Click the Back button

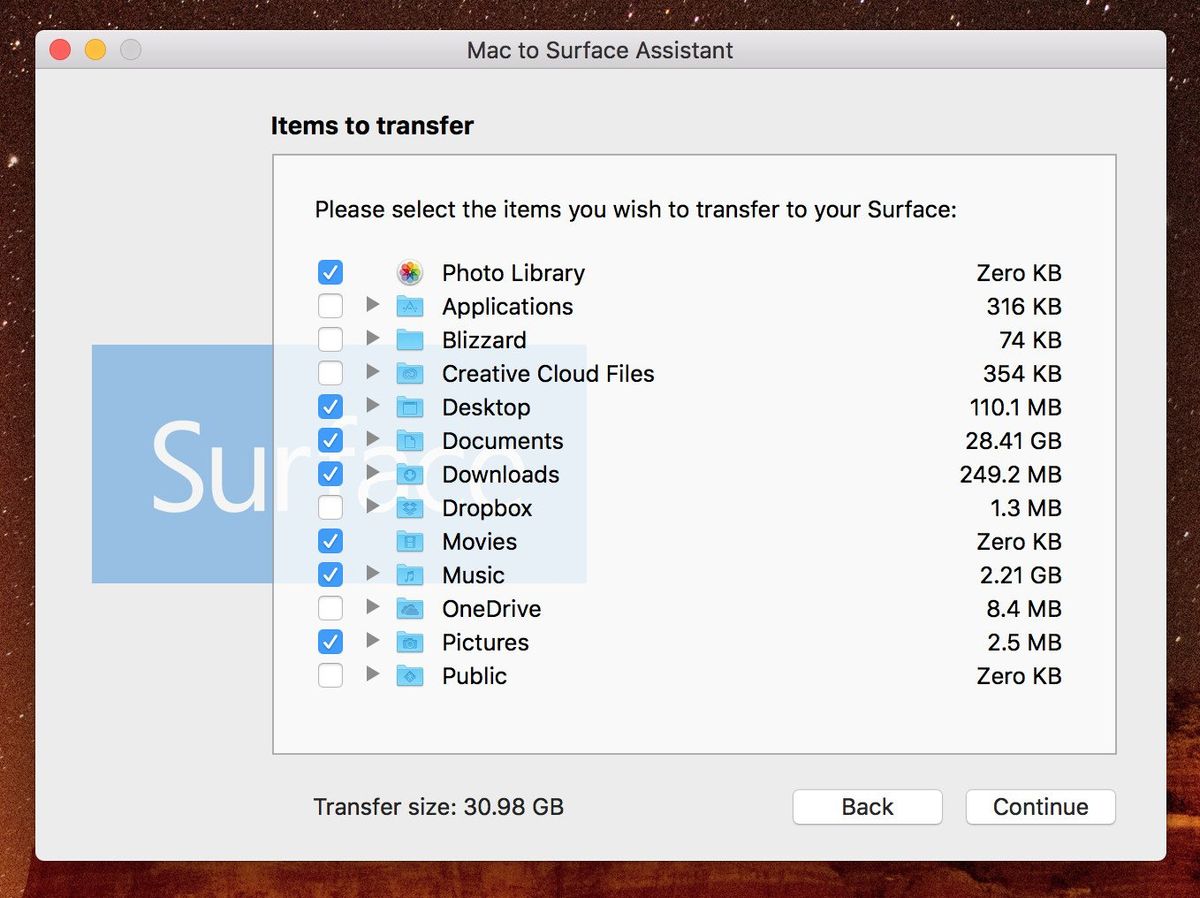click(867, 807)
